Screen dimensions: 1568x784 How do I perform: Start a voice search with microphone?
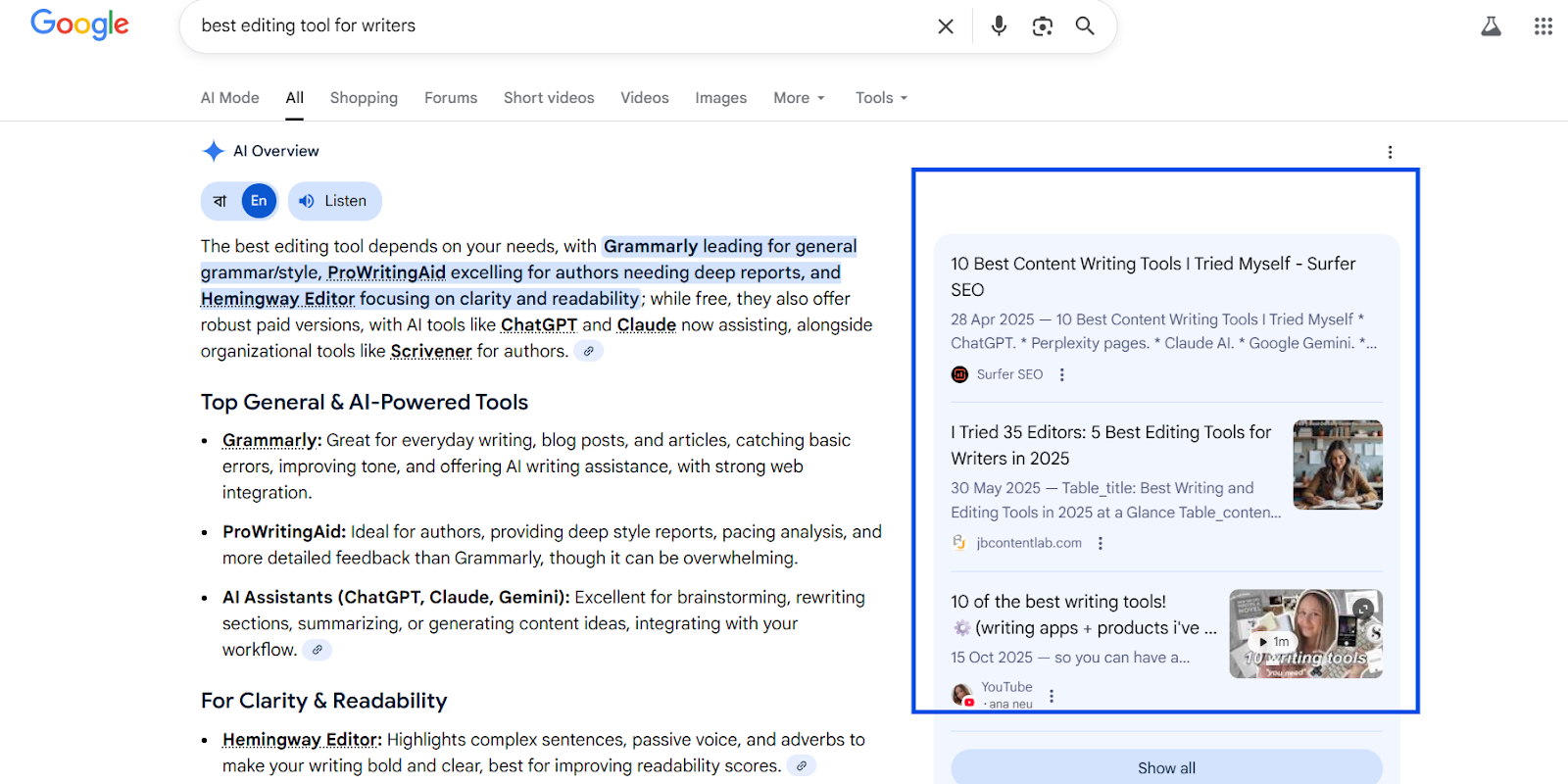[x=999, y=26]
